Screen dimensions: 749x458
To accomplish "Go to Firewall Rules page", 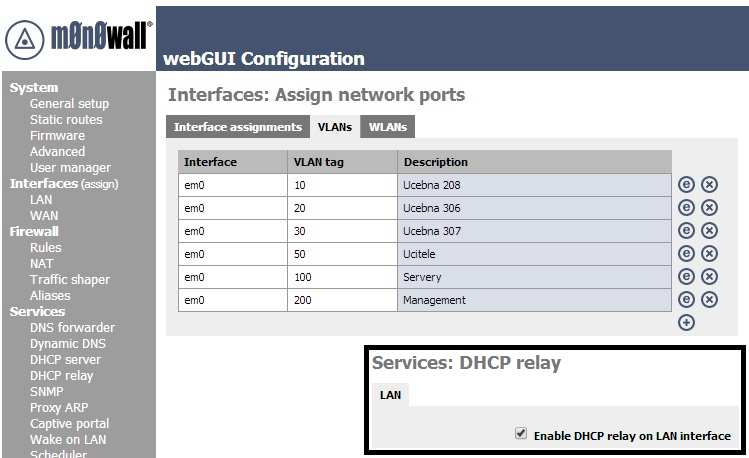I will 45,247.
